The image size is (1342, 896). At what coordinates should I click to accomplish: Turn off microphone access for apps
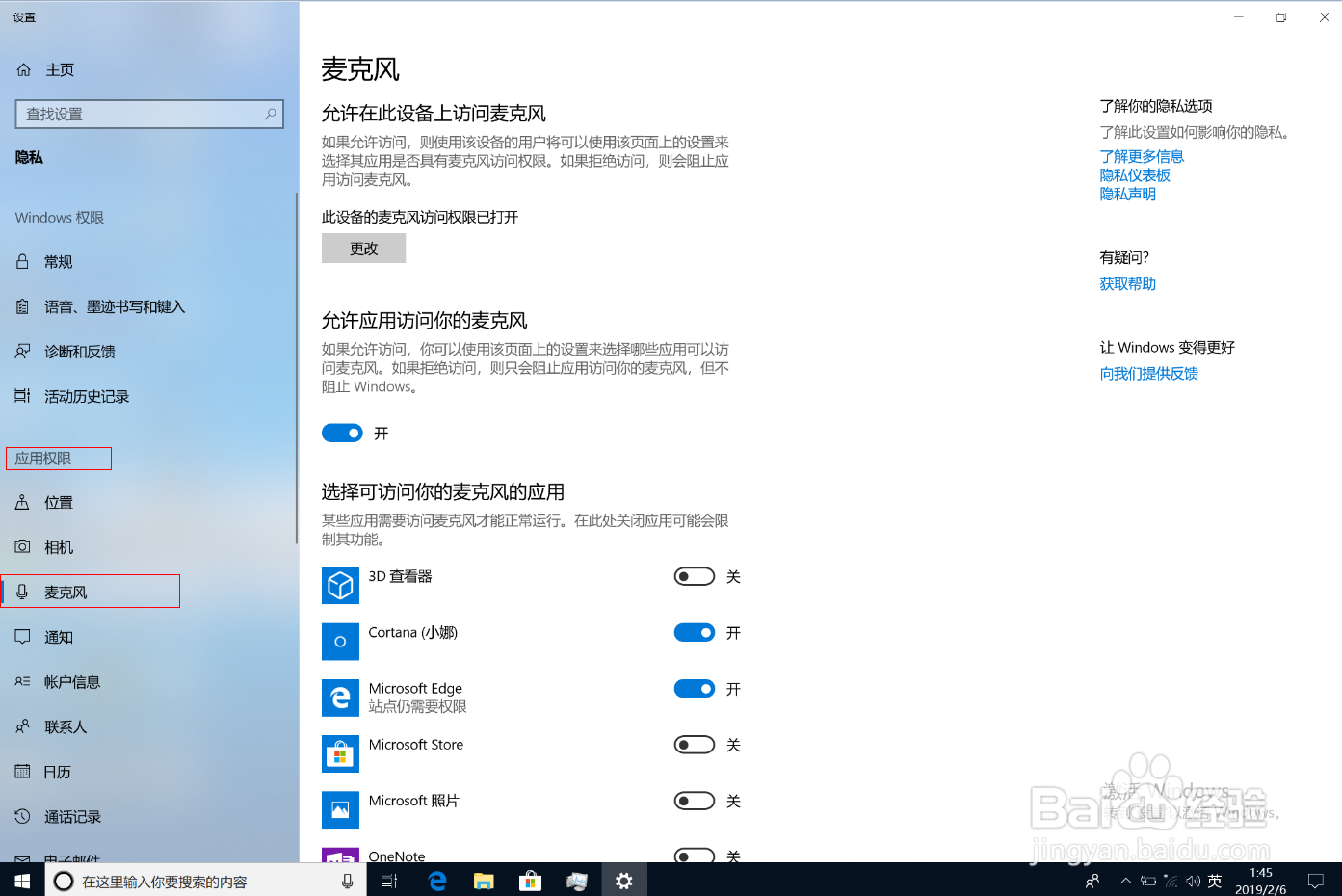point(342,433)
